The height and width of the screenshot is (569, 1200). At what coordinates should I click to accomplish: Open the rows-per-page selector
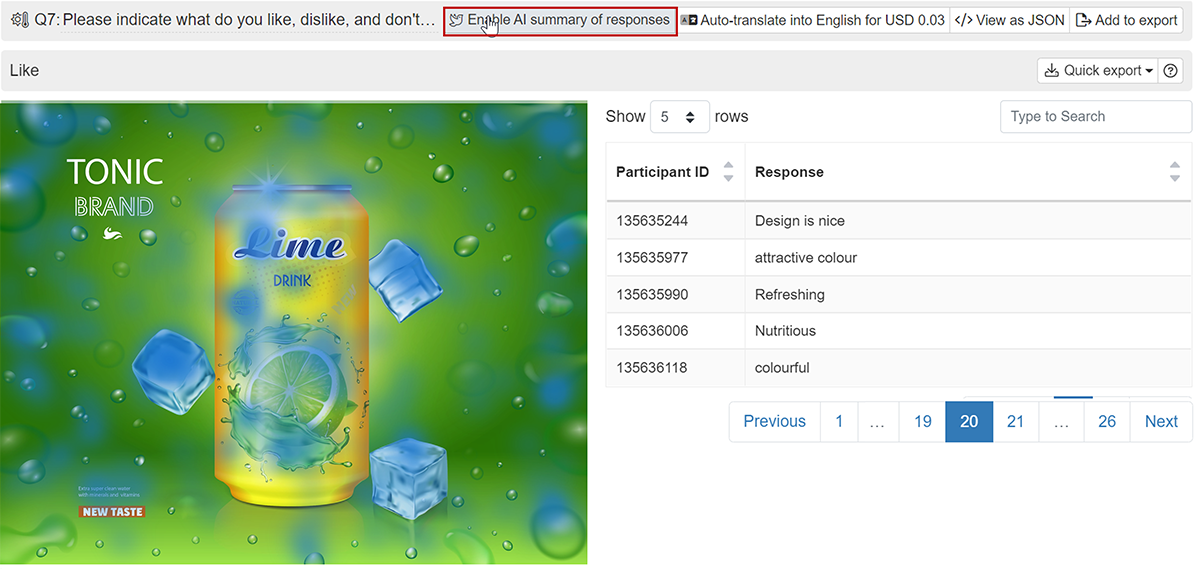click(679, 117)
